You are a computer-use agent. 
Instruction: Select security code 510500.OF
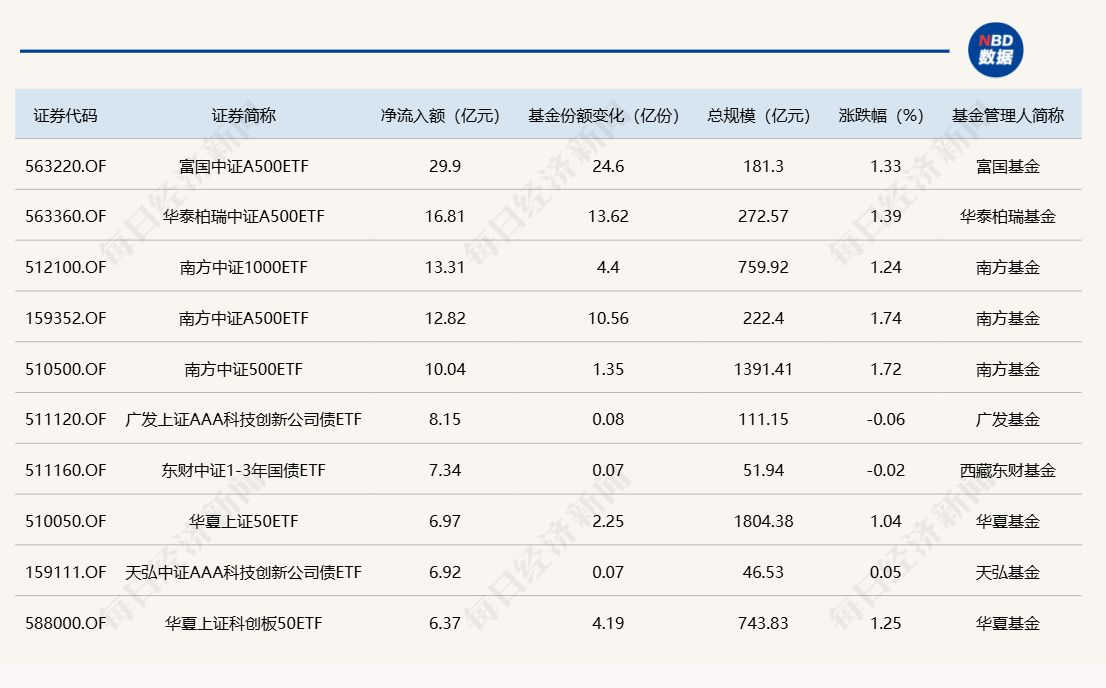click(x=66, y=369)
